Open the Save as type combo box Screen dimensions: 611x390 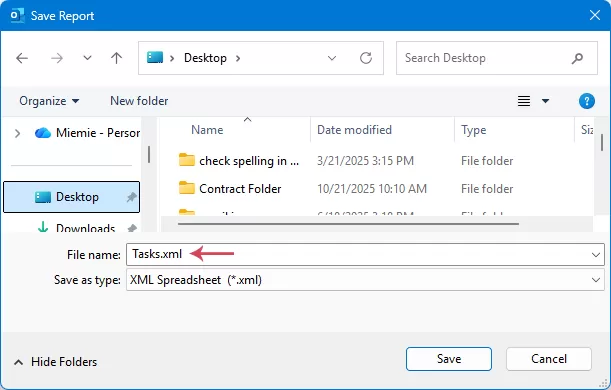[x=366, y=280]
